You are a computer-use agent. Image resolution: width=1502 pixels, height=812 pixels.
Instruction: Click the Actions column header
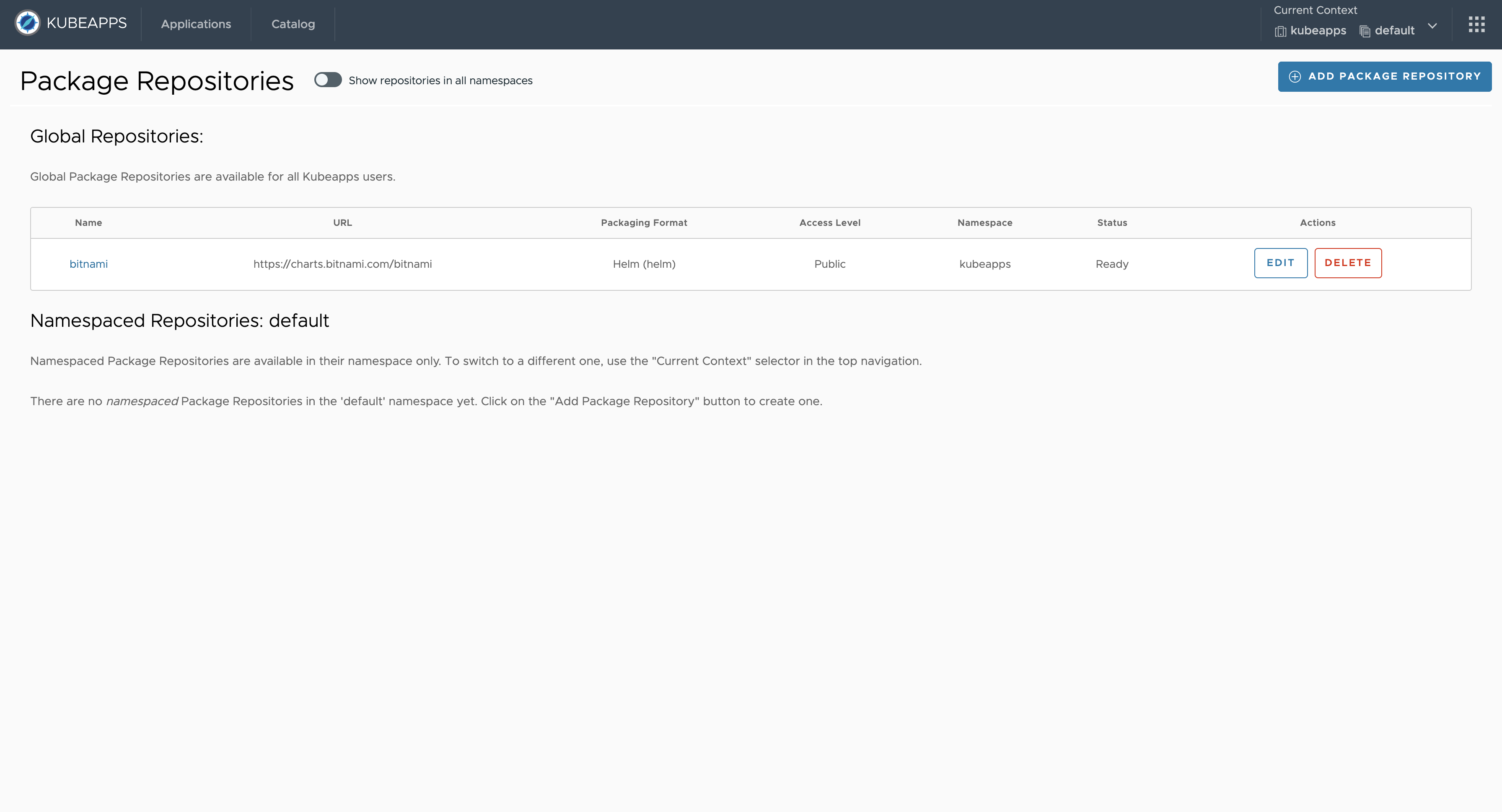pos(1318,222)
